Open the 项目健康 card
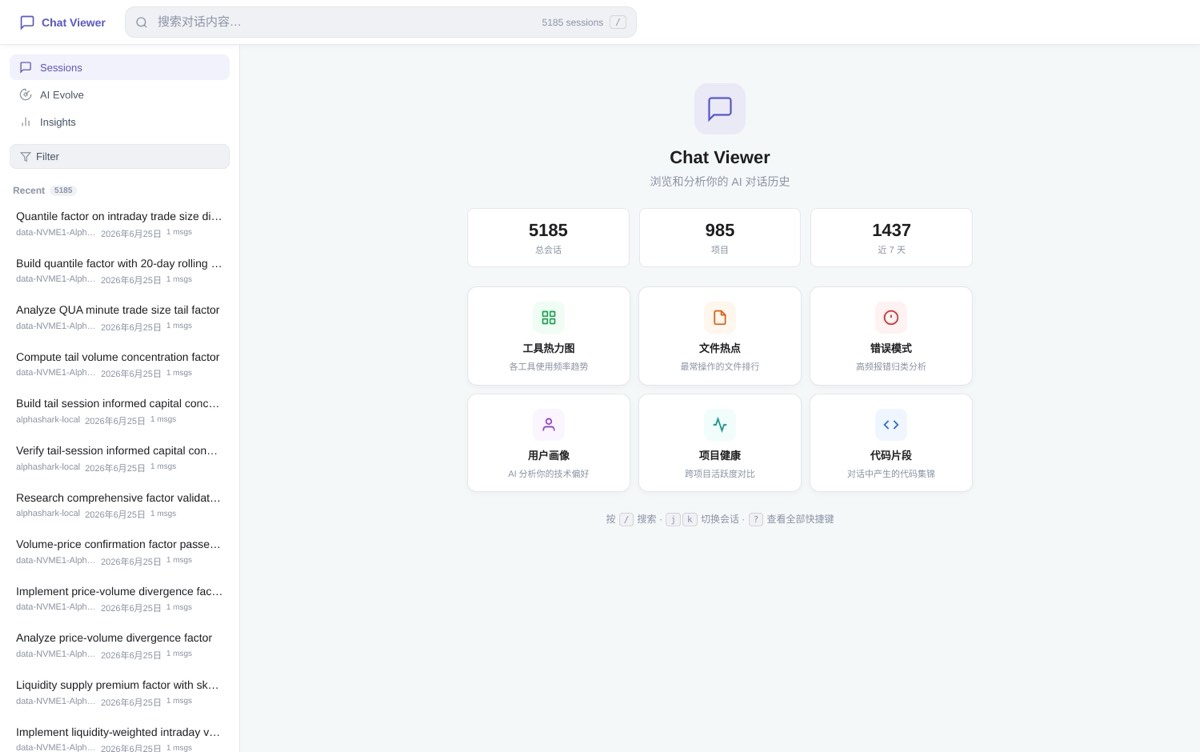1200x752 pixels. tap(720, 442)
